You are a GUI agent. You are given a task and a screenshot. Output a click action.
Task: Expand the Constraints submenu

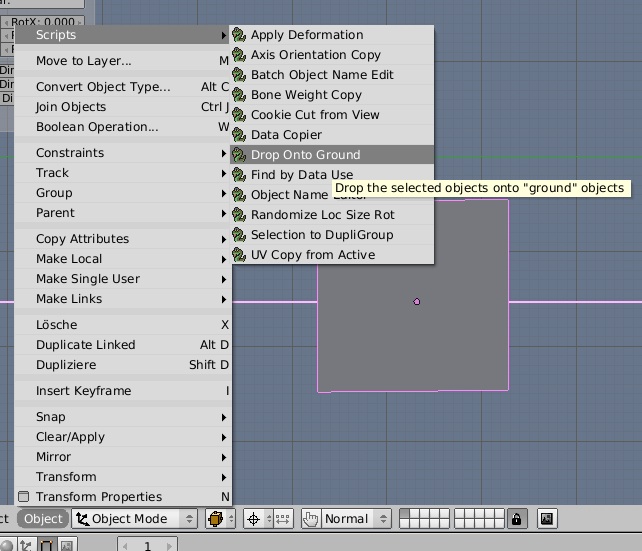[x=123, y=153]
